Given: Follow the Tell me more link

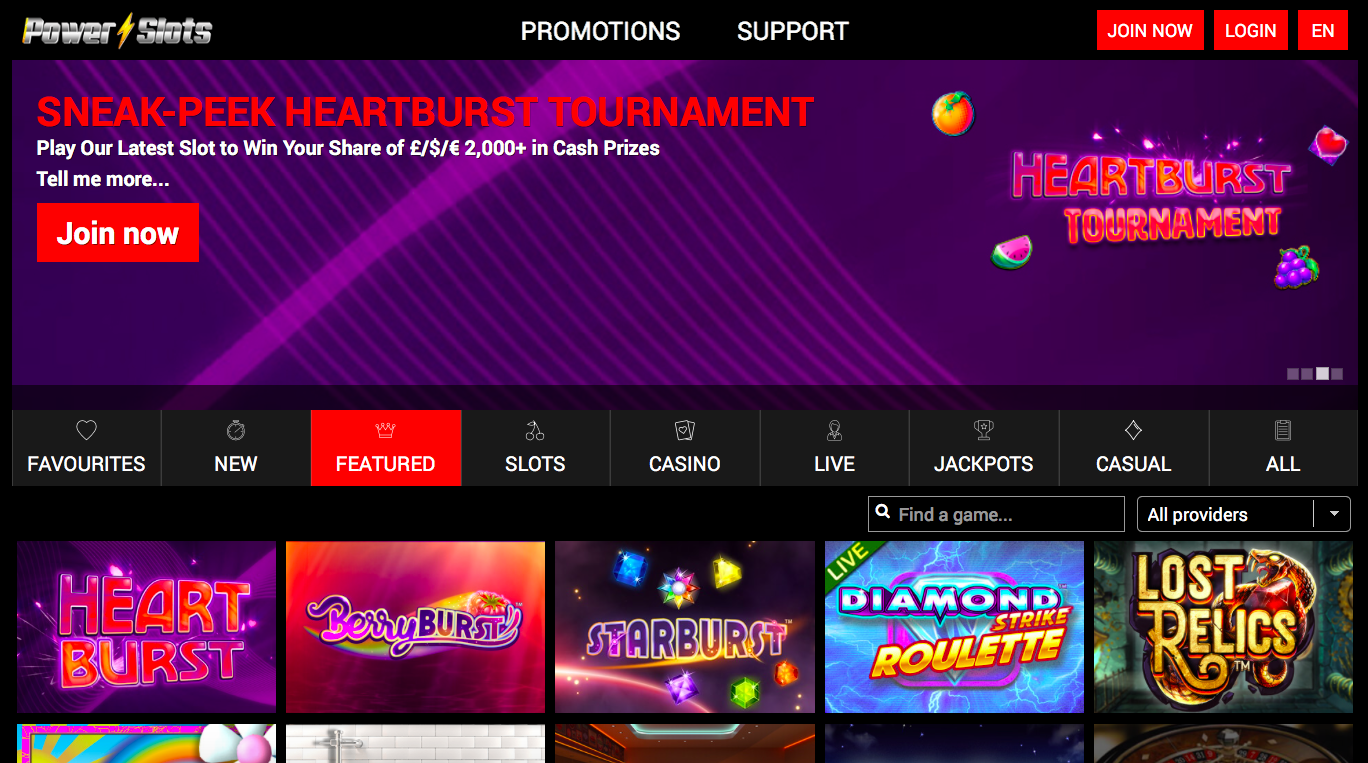Looking at the screenshot, I should (103, 179).
